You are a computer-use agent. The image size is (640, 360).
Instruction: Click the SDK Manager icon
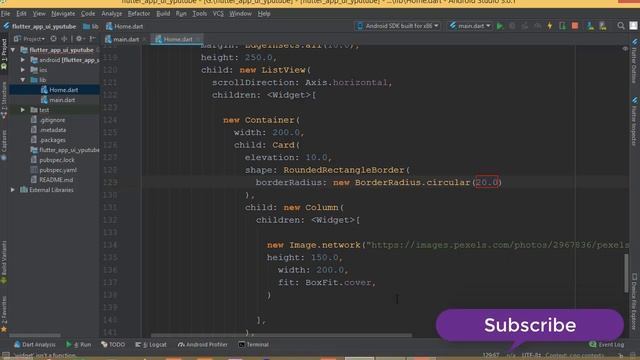[x=603, y=26]
